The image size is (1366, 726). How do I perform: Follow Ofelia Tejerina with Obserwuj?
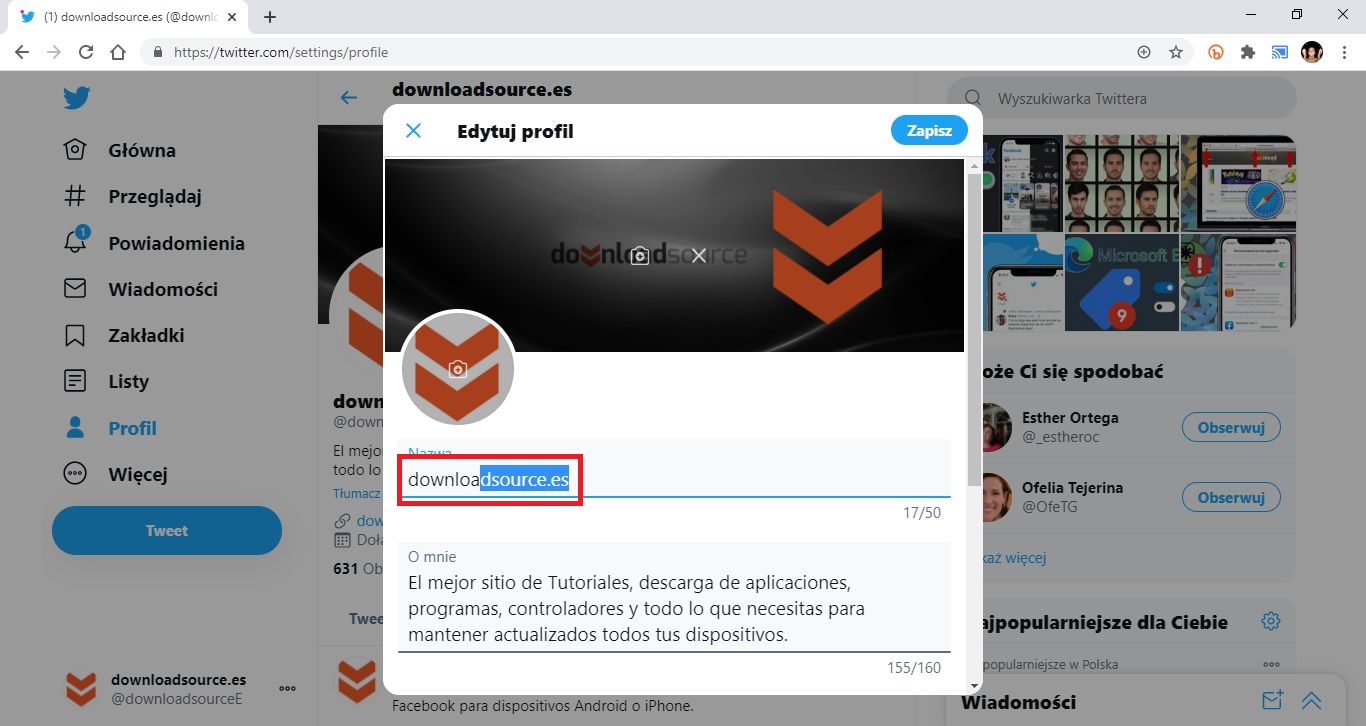coord(1231,497)
